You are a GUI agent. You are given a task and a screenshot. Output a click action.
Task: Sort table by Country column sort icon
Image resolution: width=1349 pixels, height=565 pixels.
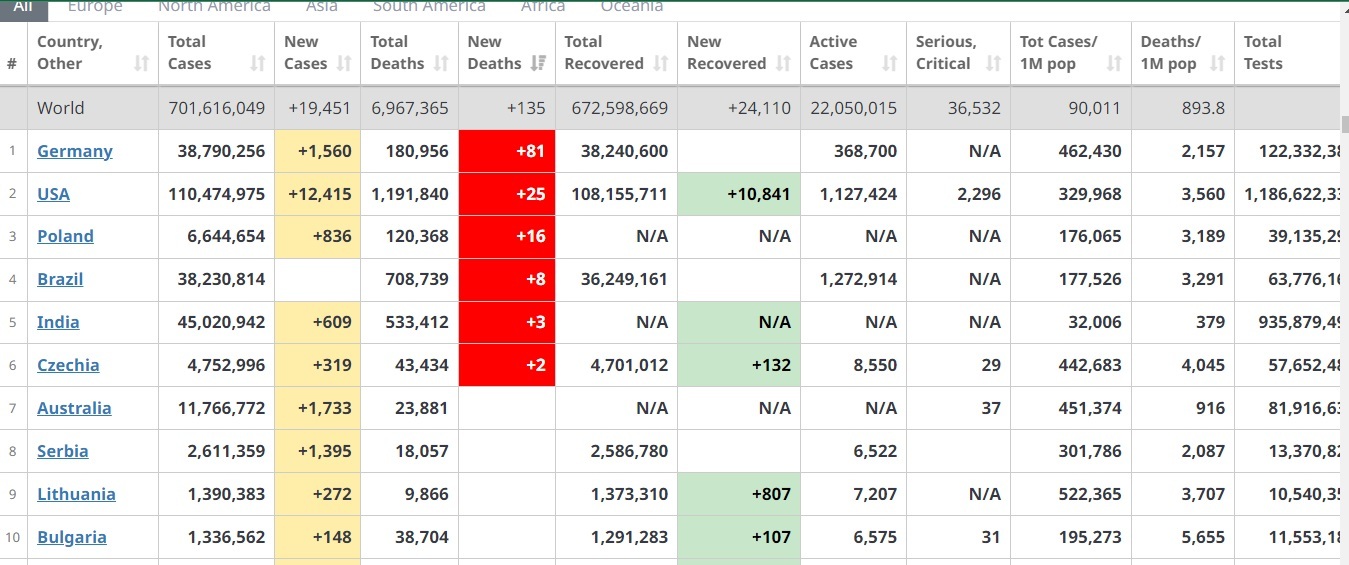click(141, 64)
